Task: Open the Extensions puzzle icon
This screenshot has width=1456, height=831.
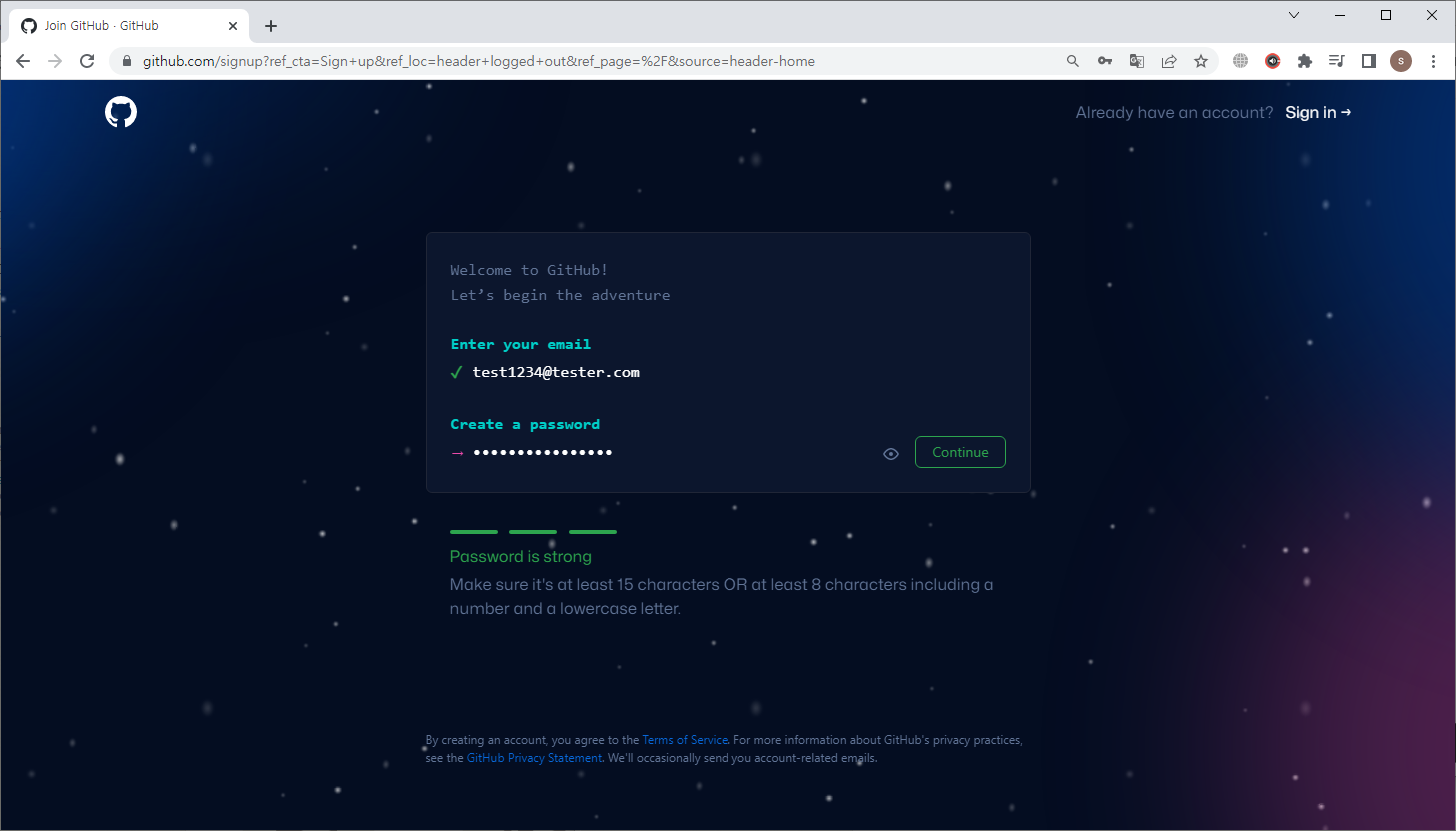Action: click(x=1305, y=61)
